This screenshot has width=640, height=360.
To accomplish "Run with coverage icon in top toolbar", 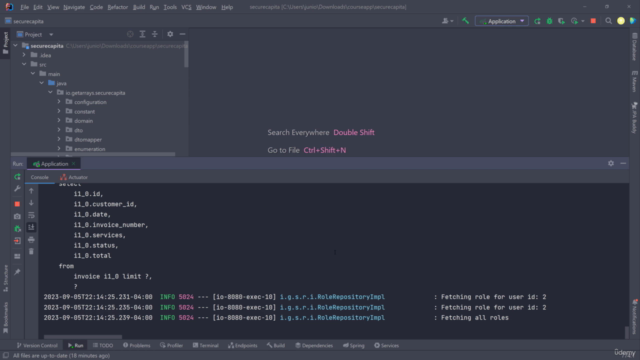I will click(x=562, y=21).
